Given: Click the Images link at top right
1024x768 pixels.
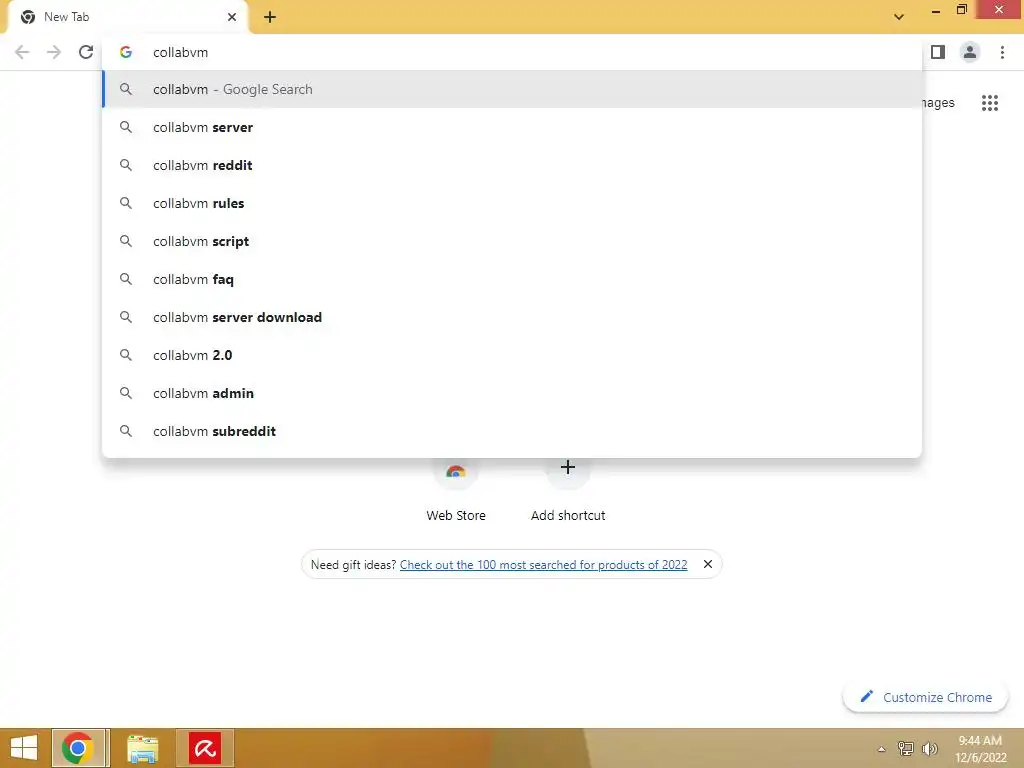Looking at the screenshot, I should tap(938, 103).
